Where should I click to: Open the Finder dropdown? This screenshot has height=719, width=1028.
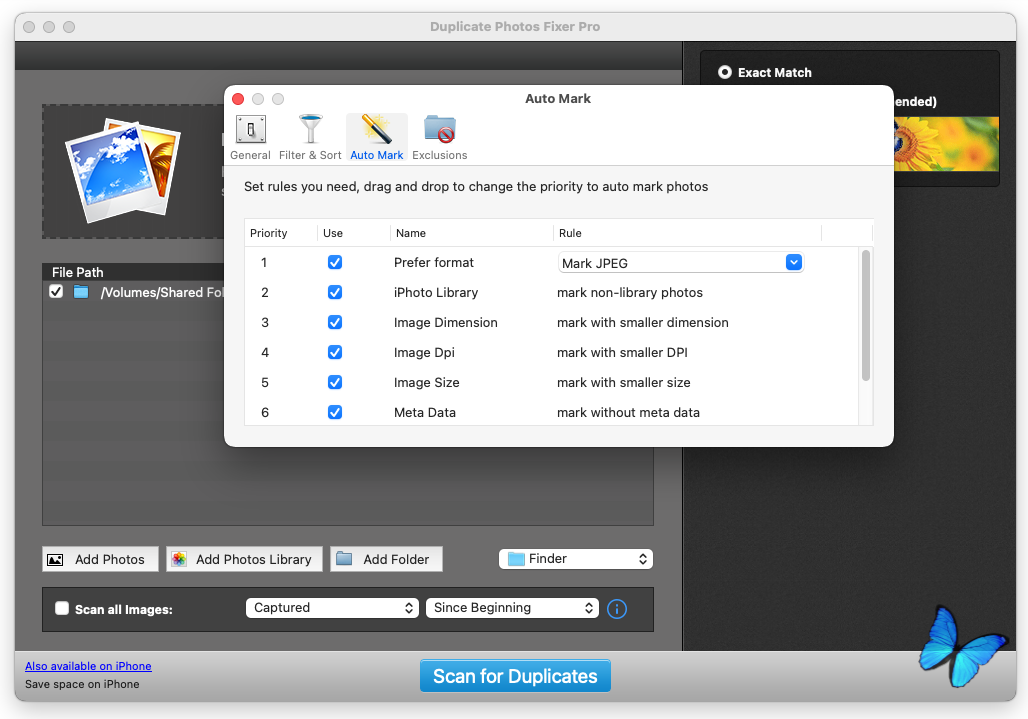[576, 559]
